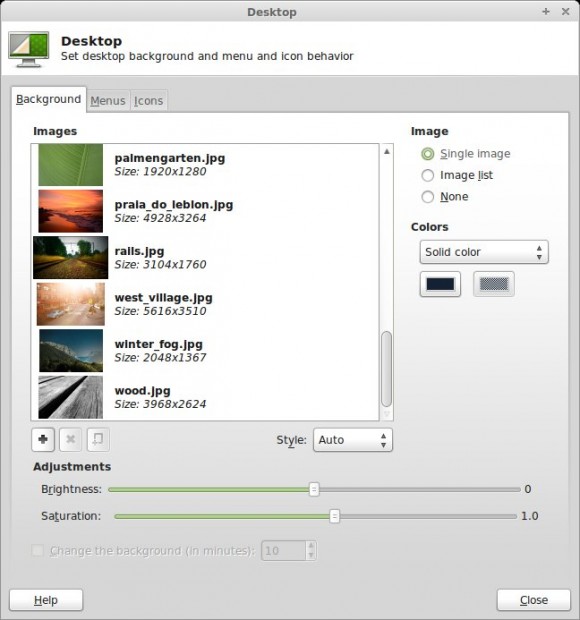The height and width of the screenshot is (620, 580).
Task: Click the plus icon in the title bar
Action: point(546,11)
